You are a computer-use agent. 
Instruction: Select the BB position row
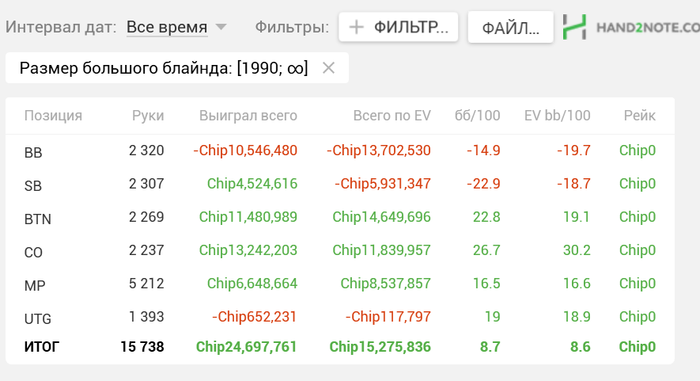(x=340, y=151)
